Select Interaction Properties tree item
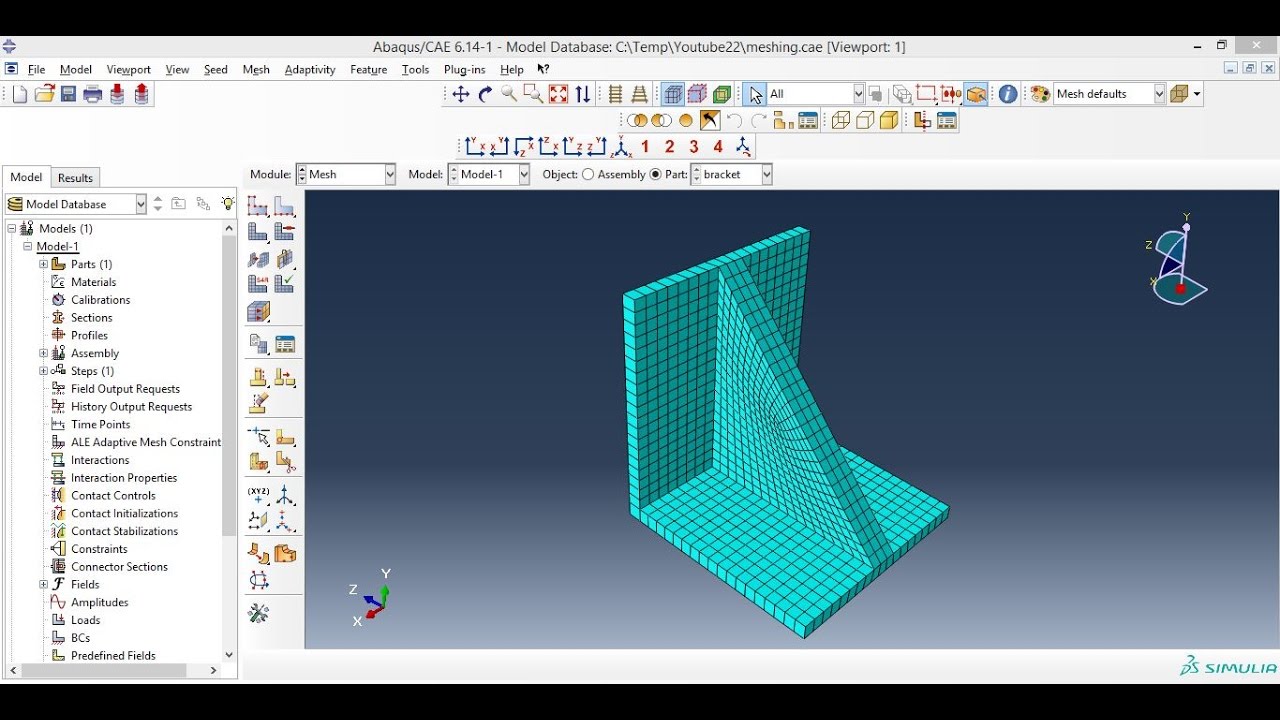Screen dimensions: 1280x720 [x=124, y=478]
